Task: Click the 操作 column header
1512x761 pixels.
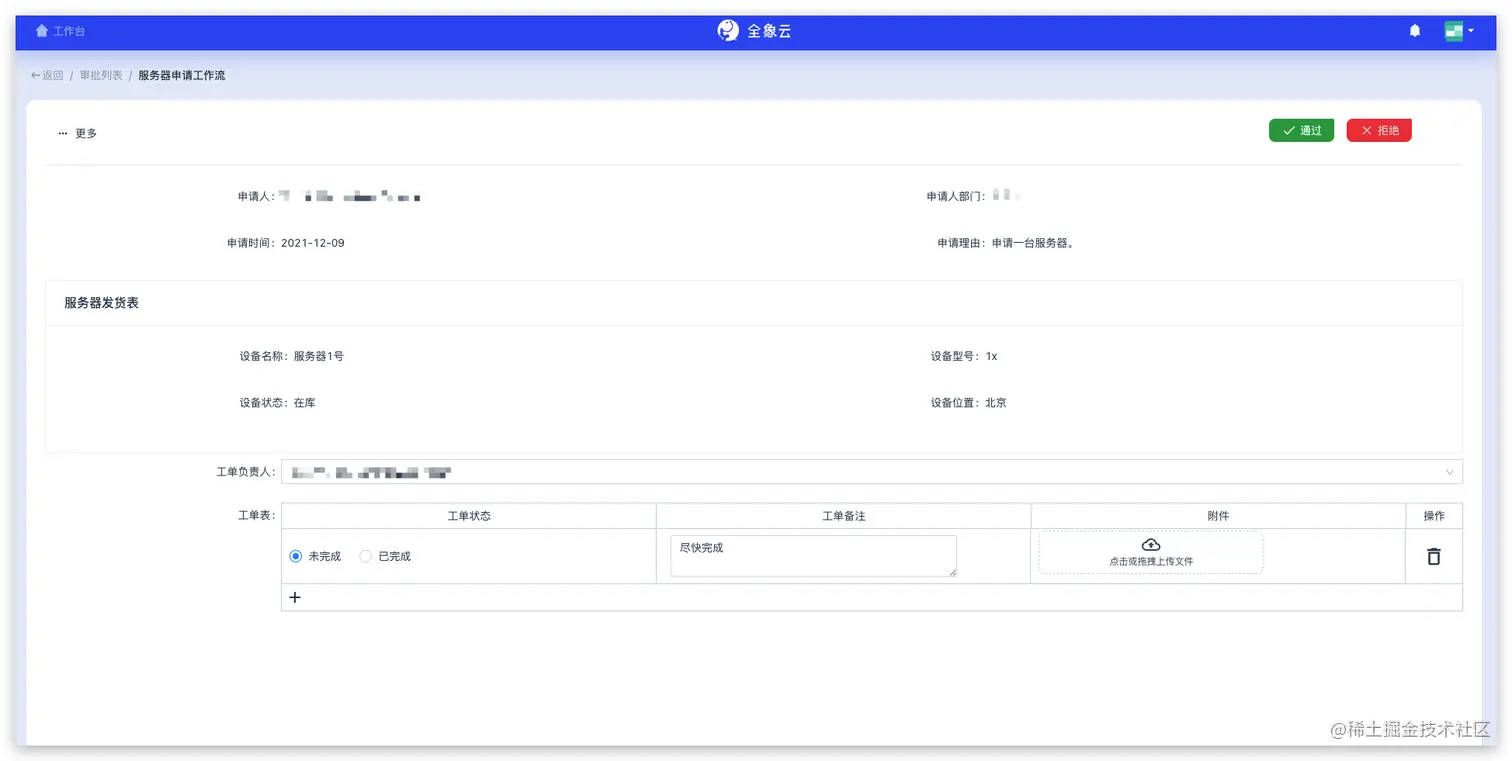Action: tap(1434, 516)
